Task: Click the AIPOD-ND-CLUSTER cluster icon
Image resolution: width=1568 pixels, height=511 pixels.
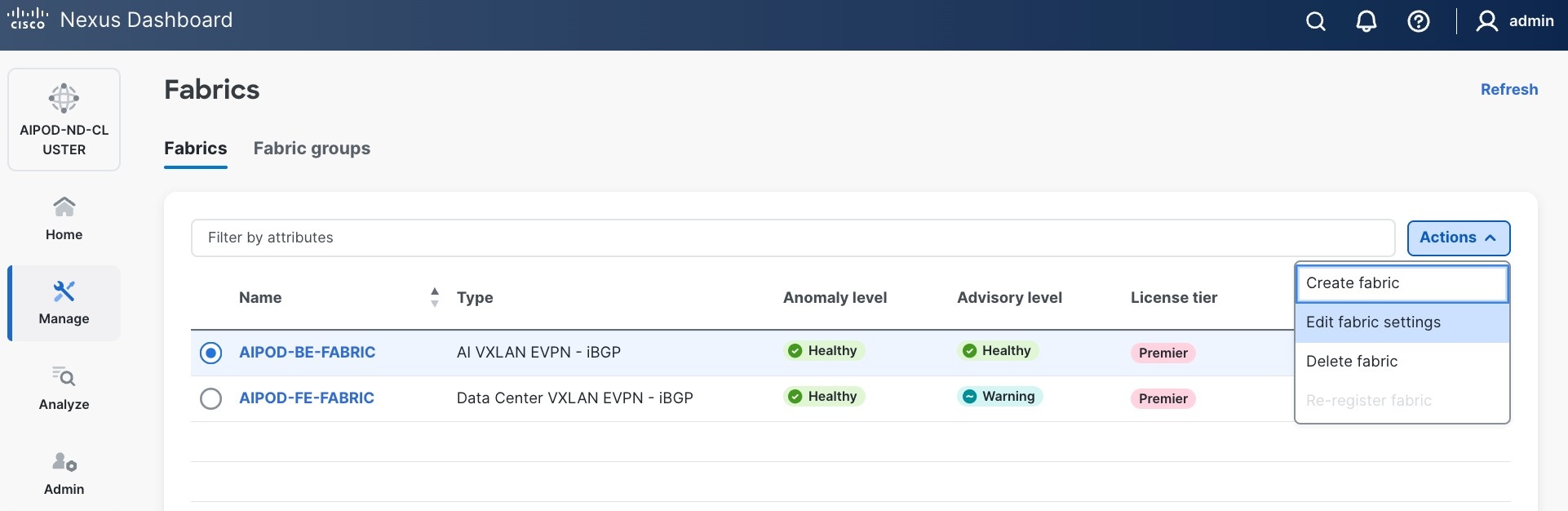Action: (x=64, y=99)
